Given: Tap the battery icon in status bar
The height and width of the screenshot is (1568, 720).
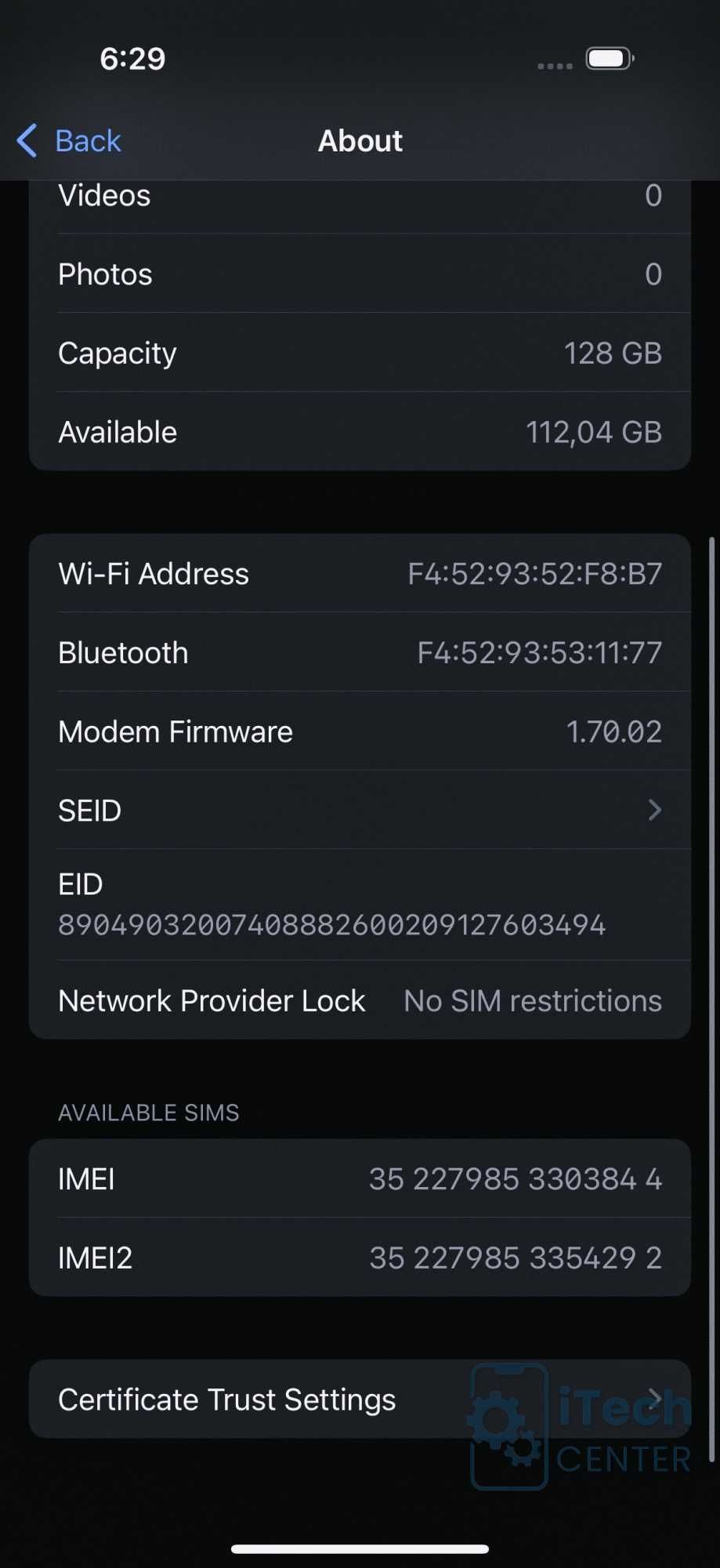Looking at the screenshot, I should point(610,59).
